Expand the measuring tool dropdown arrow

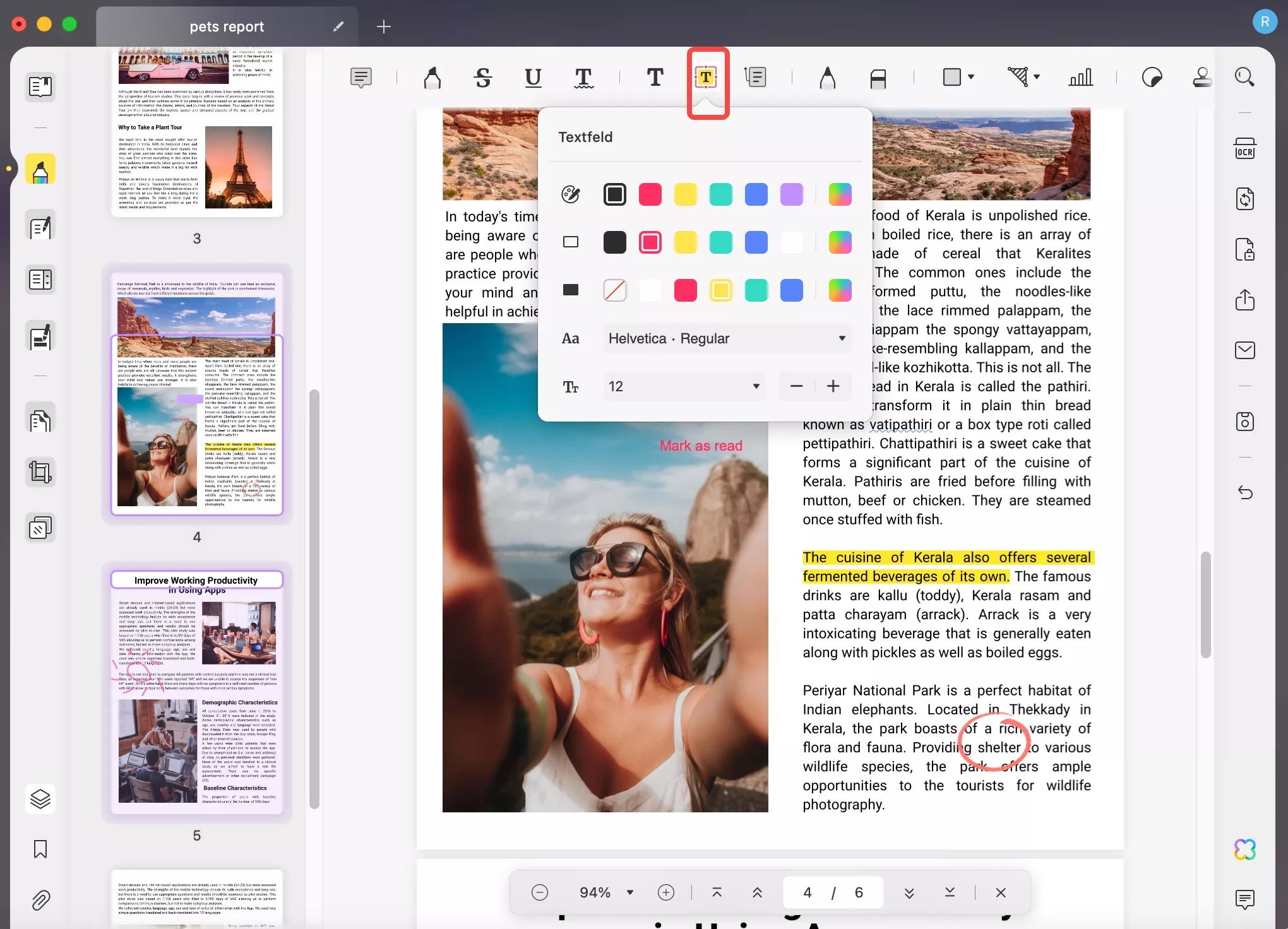click(x=1037, y=77)
